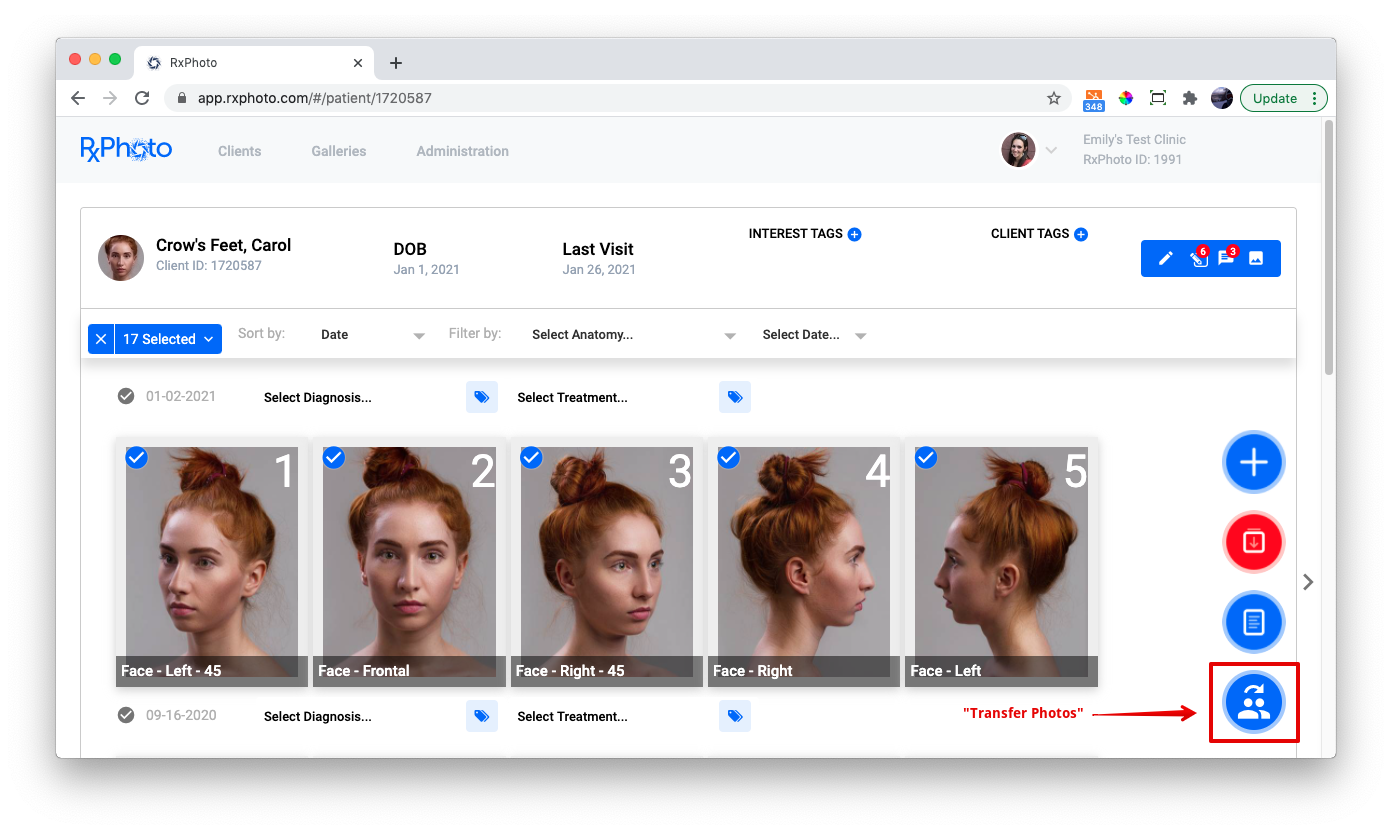Open the notes icon with badge 3
Image resolution: width=1392 pixels, height=832 pixels.
coord(1227,258)
